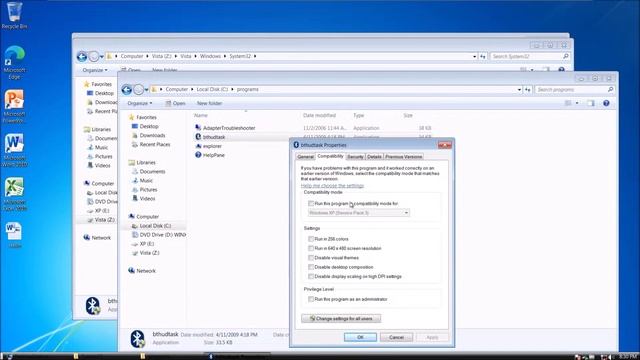Open Organize dropdown in System32 window
640x360 pixels.
click(95, 70)
